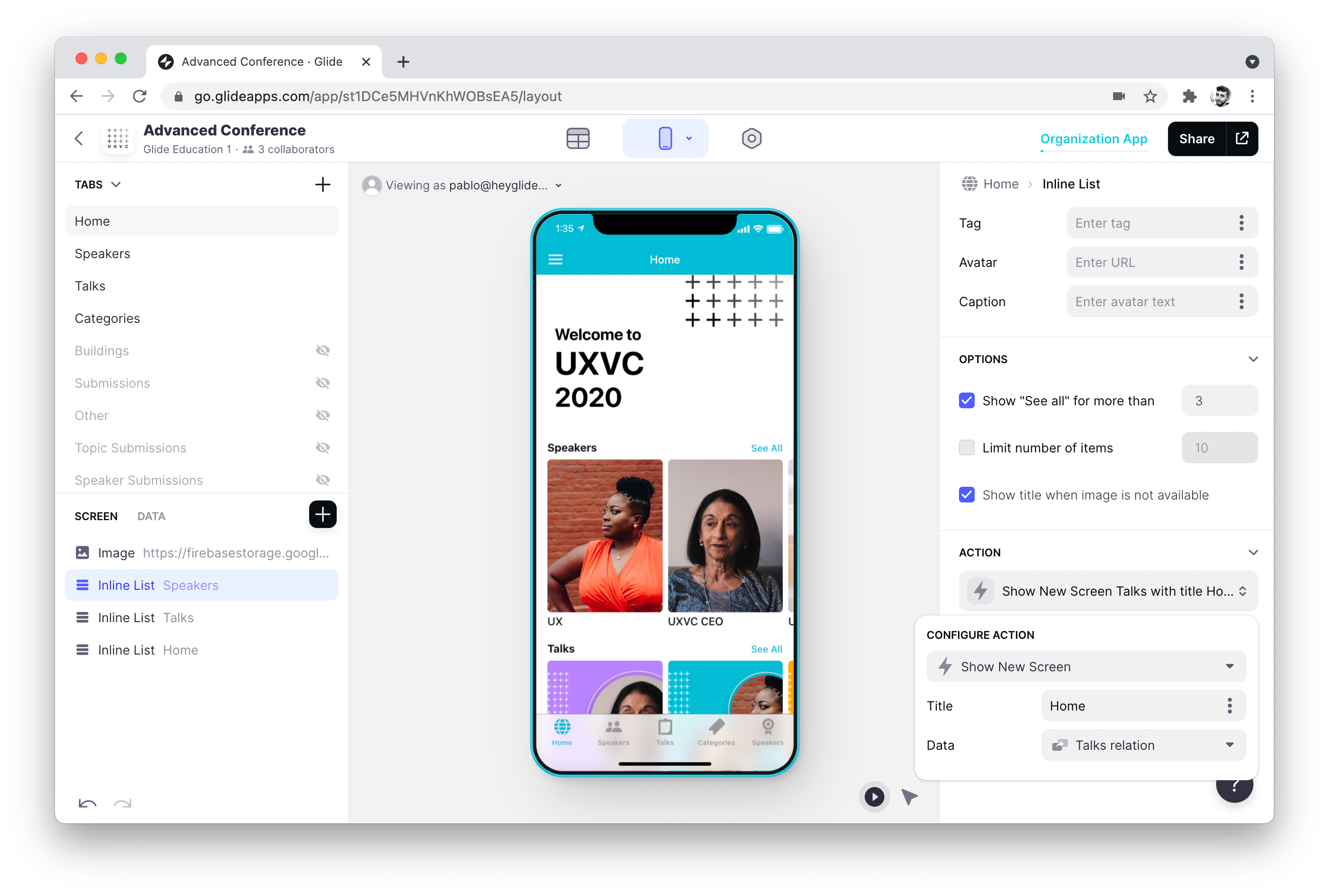Screen dimensions: 1329x896
Task: Click the undo arrow at bottom left
Action: (x=86, y=804)
